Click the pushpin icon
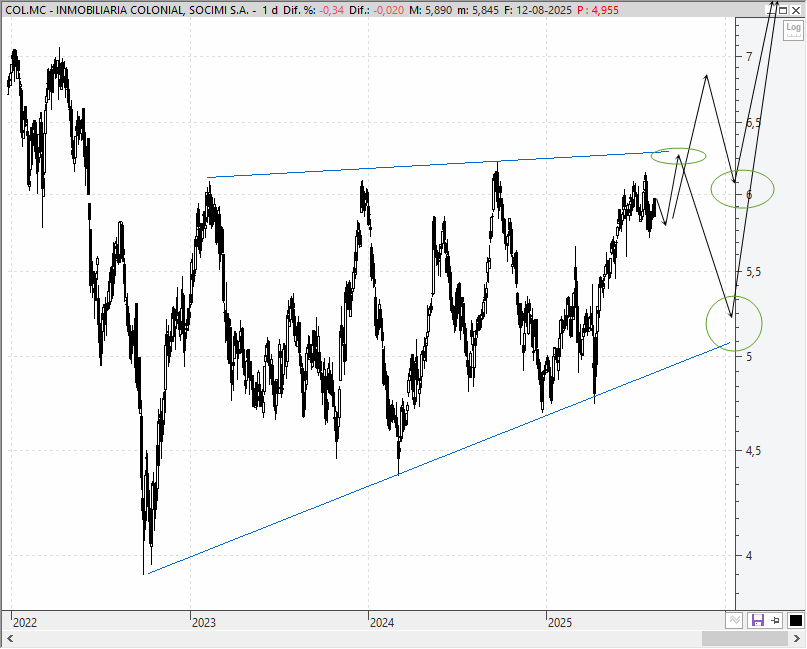Image resolution: width=807 pixels, height=649 pixels. coord(776,620)
